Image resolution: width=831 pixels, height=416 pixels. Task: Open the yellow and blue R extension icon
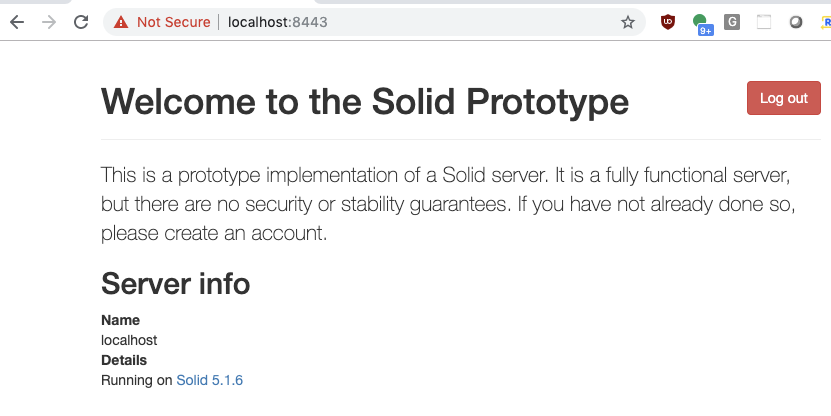(x=826, y=22)
